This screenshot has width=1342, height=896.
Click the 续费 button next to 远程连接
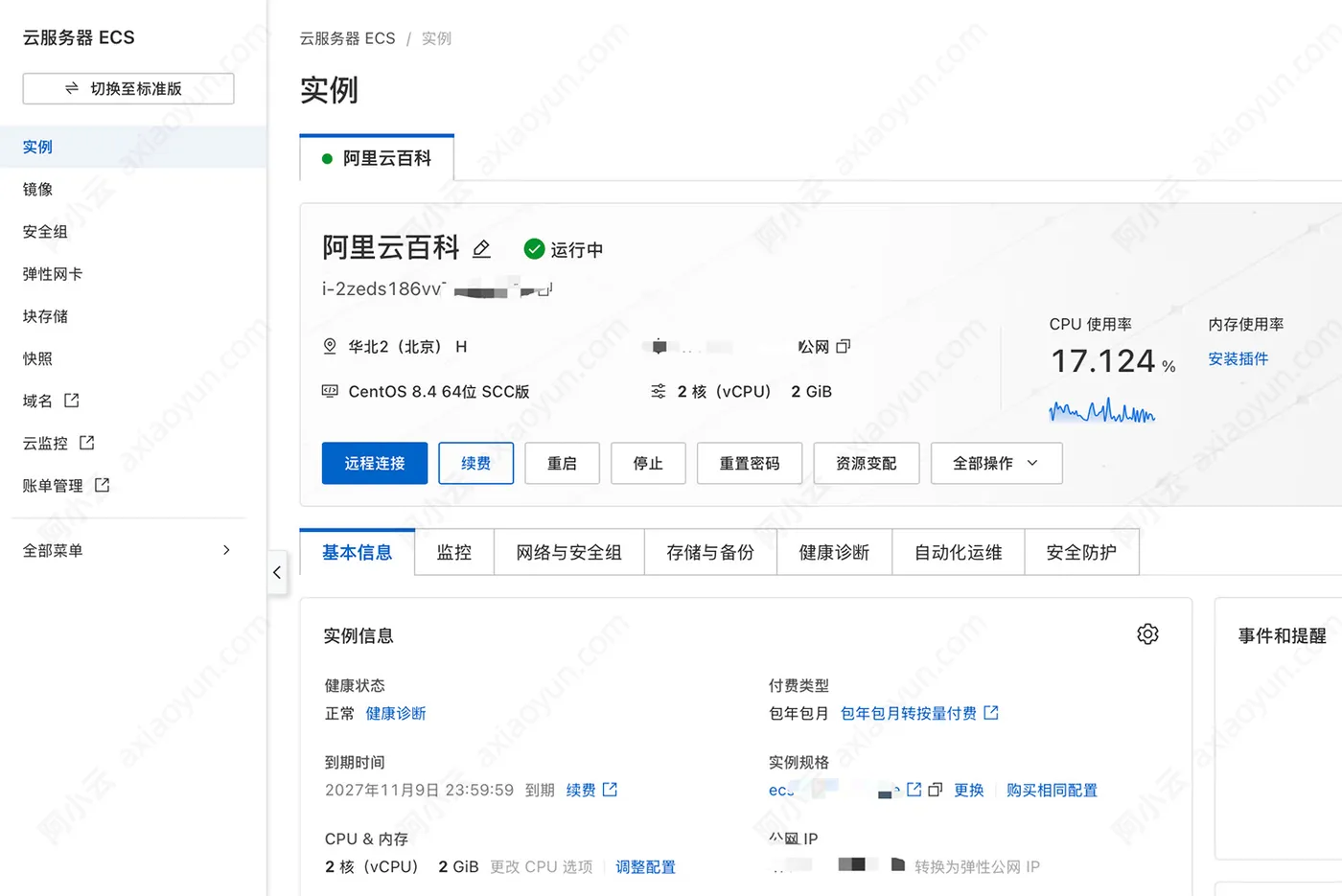(476, 463)
